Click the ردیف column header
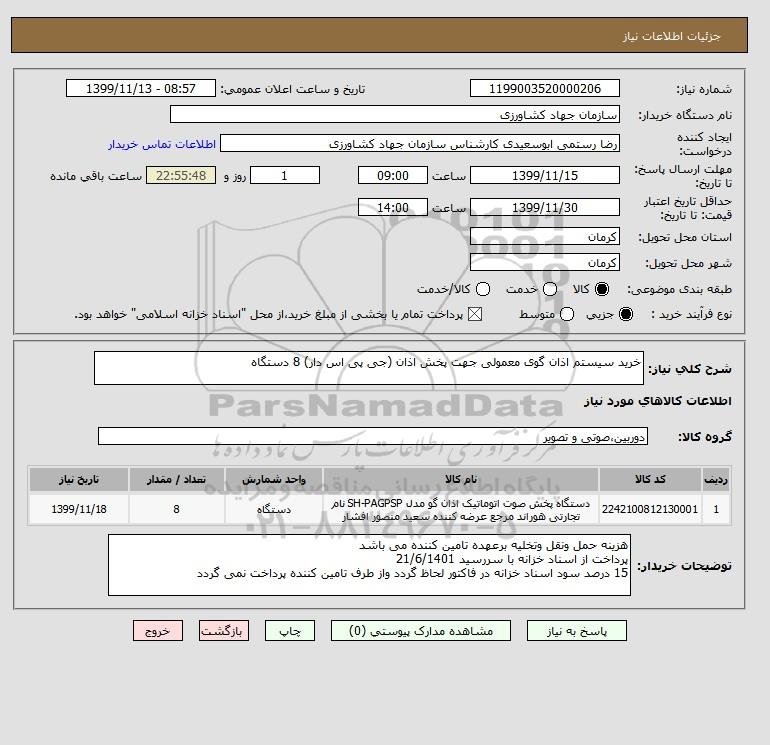 point(715,480)
